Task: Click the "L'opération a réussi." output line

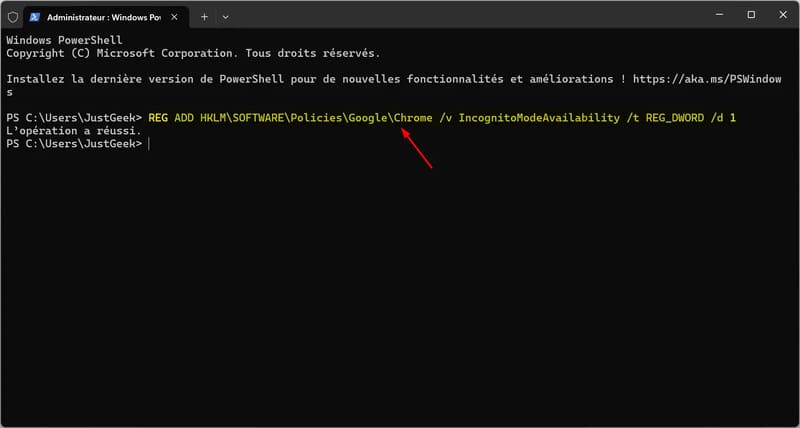Action: tap(73, 132)
